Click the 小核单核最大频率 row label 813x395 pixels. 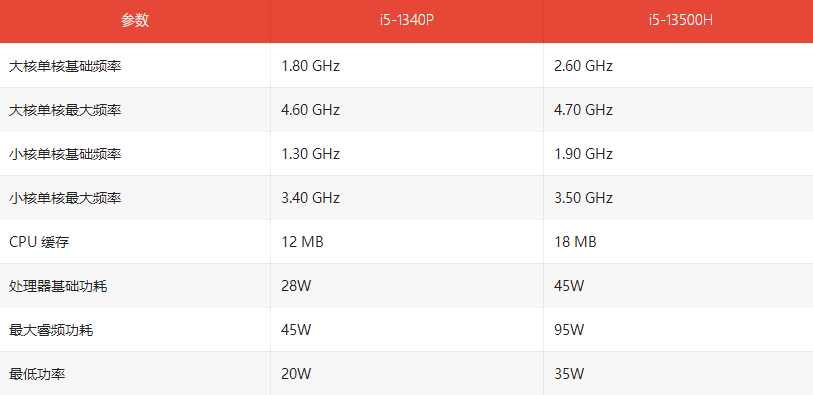[65, 198]
